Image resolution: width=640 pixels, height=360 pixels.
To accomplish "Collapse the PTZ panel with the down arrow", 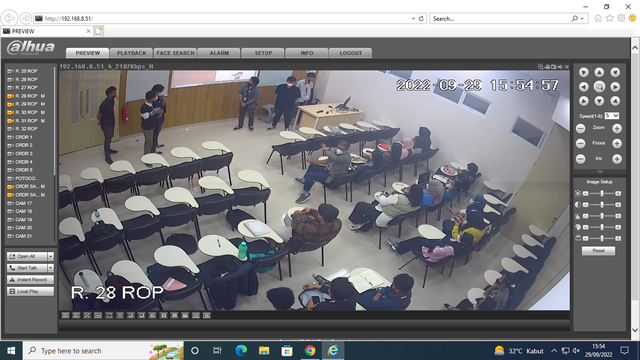I will 599,172.
